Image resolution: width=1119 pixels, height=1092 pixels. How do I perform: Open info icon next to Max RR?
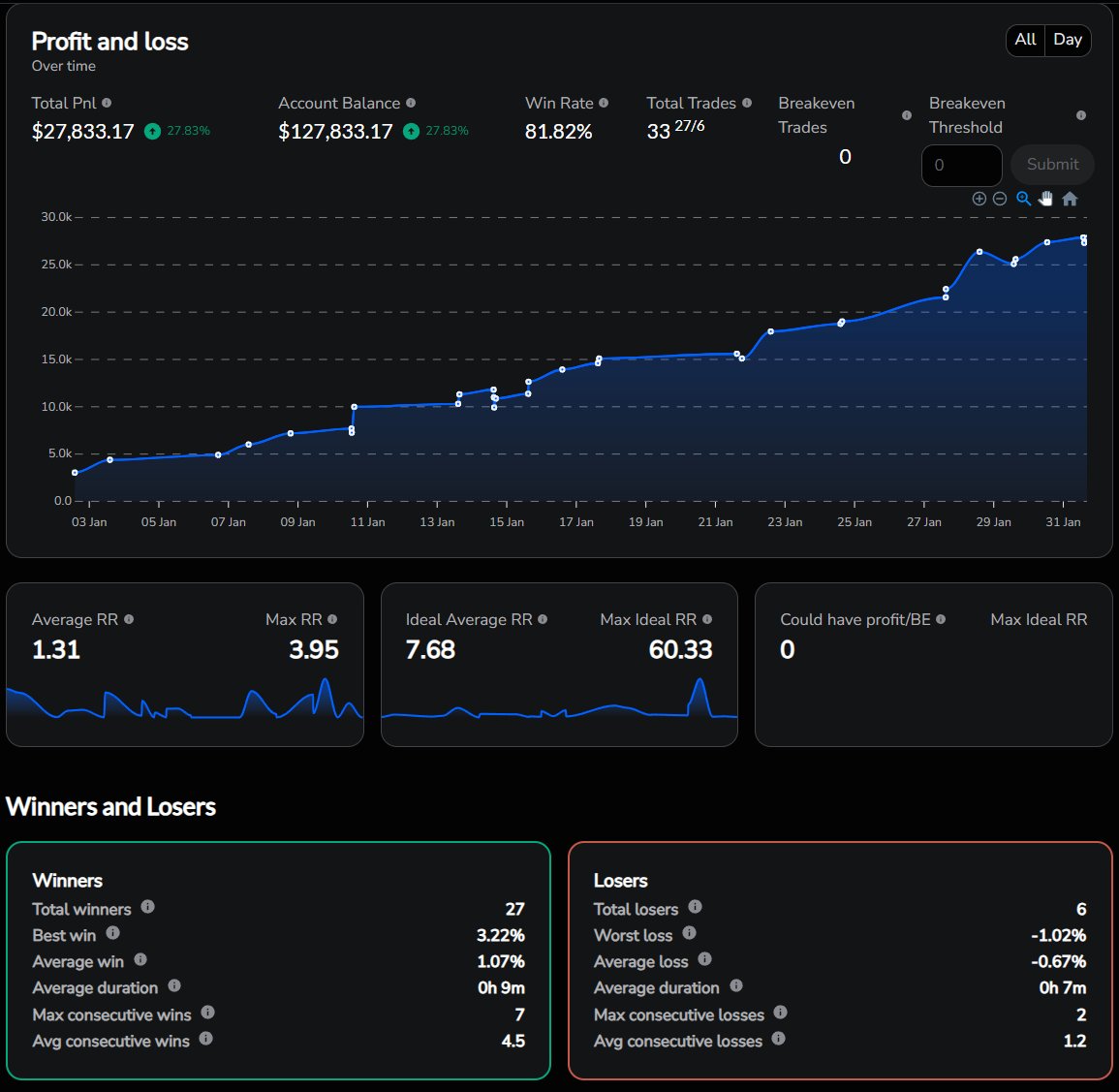332,619
